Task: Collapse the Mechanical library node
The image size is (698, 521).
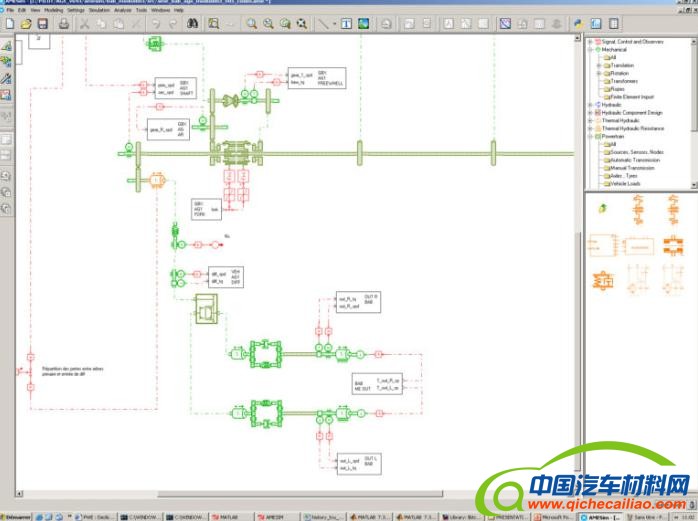Action: pyautogui.click(x=590, y=49)
